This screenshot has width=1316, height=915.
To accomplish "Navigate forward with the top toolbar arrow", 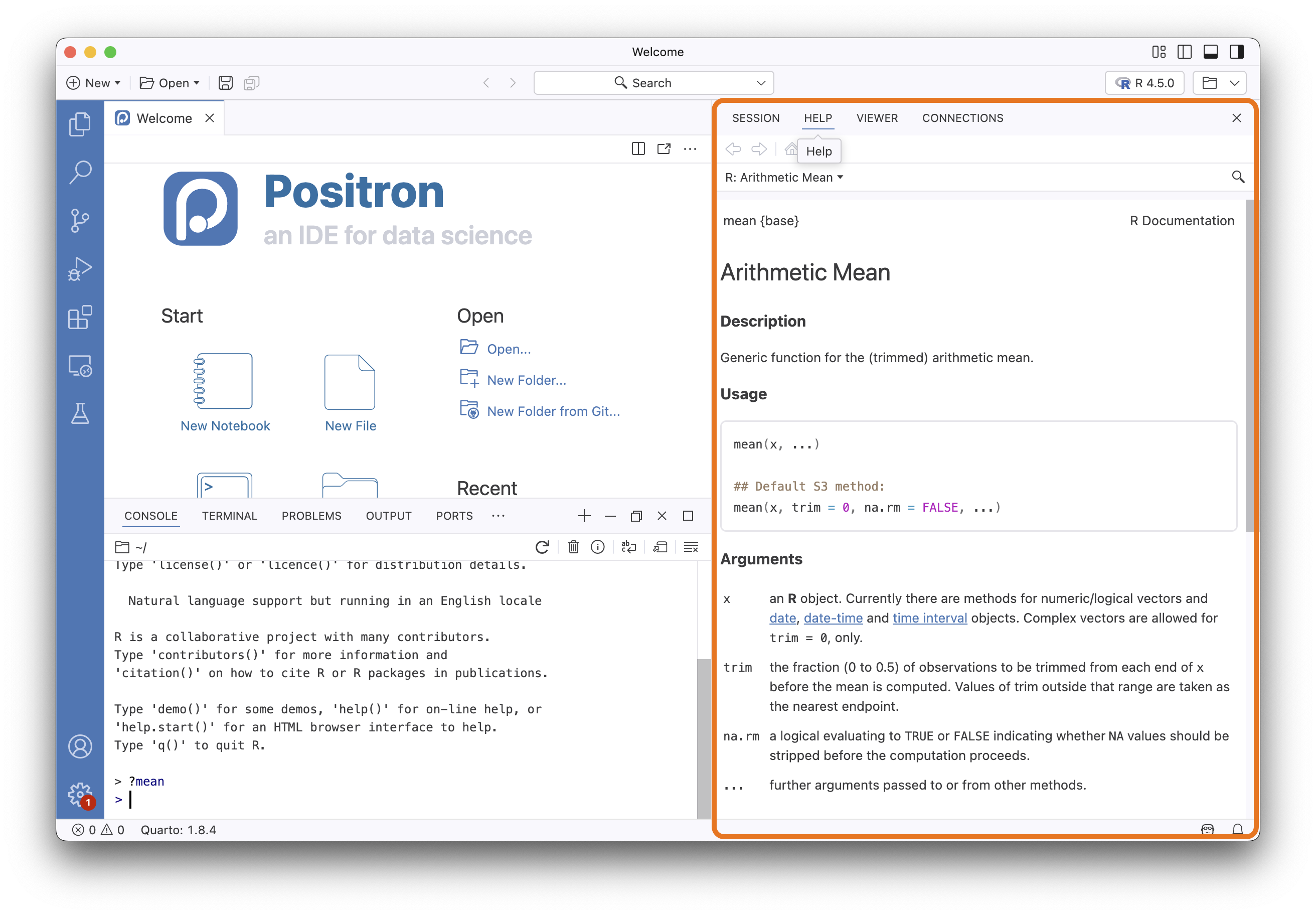I will (513, 83).
